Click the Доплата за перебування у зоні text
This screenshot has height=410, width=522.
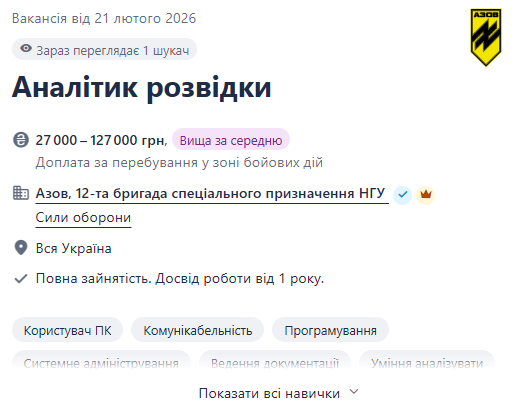coord(179,163)
